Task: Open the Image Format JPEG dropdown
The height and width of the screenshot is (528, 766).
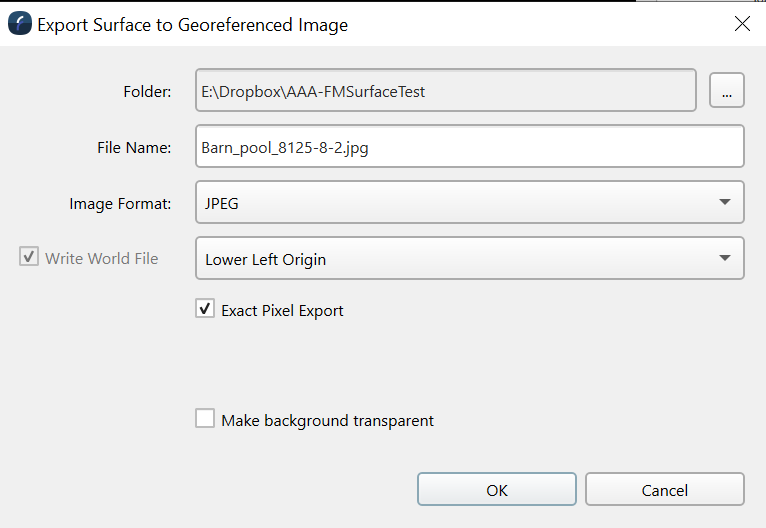Action: coord(469,203)
